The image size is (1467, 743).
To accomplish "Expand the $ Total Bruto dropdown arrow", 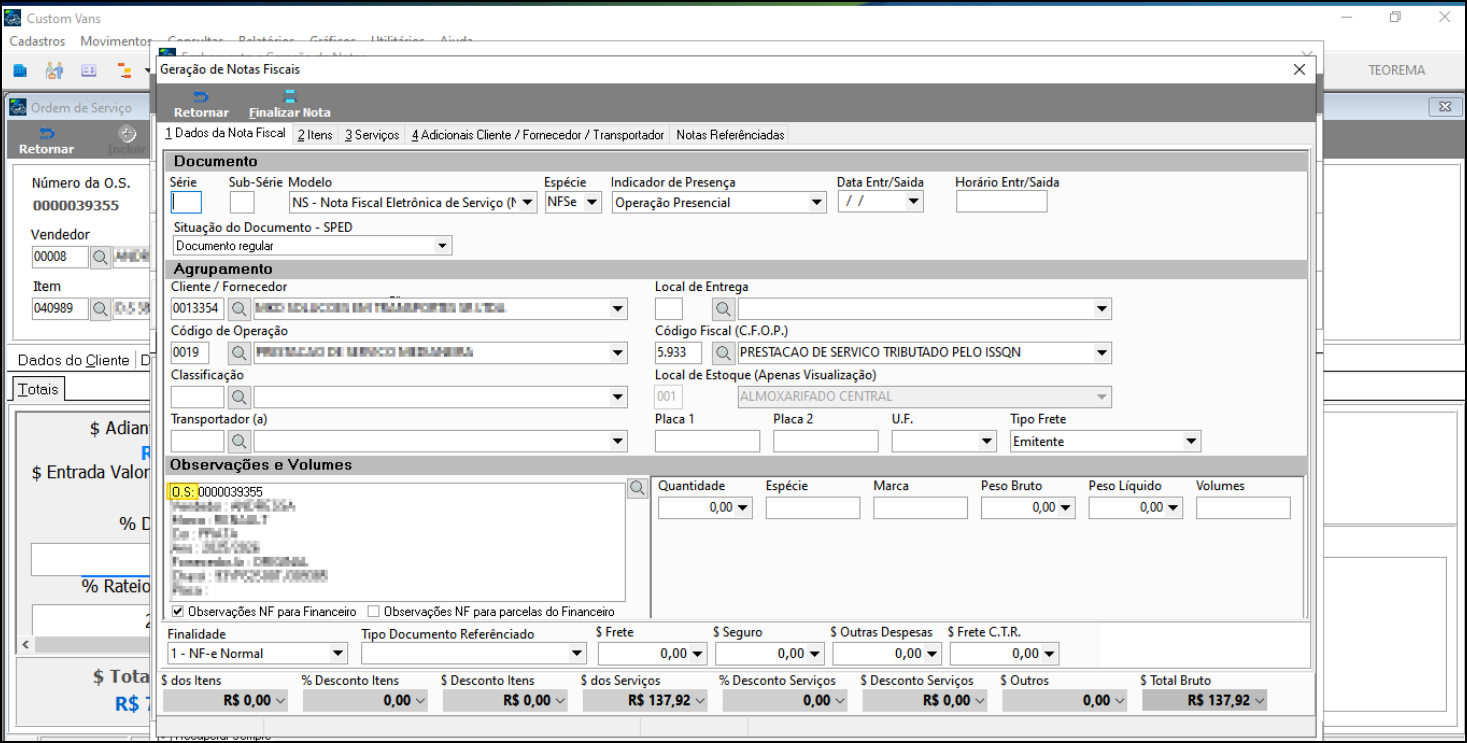I will 1260,701.
